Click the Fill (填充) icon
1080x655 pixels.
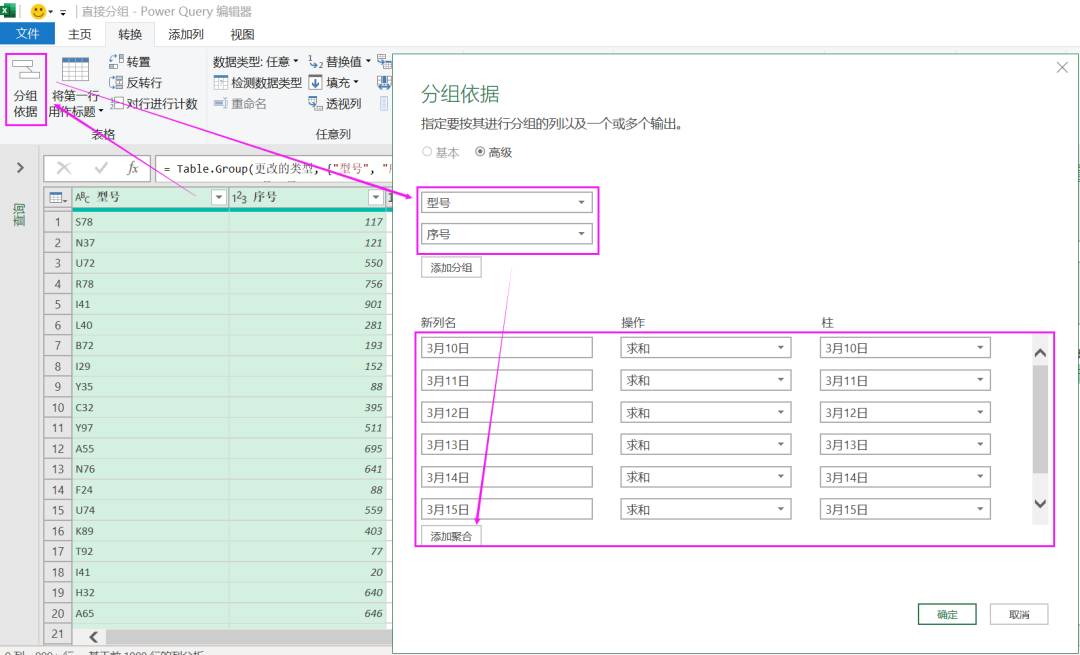click(x=315, y=83)
